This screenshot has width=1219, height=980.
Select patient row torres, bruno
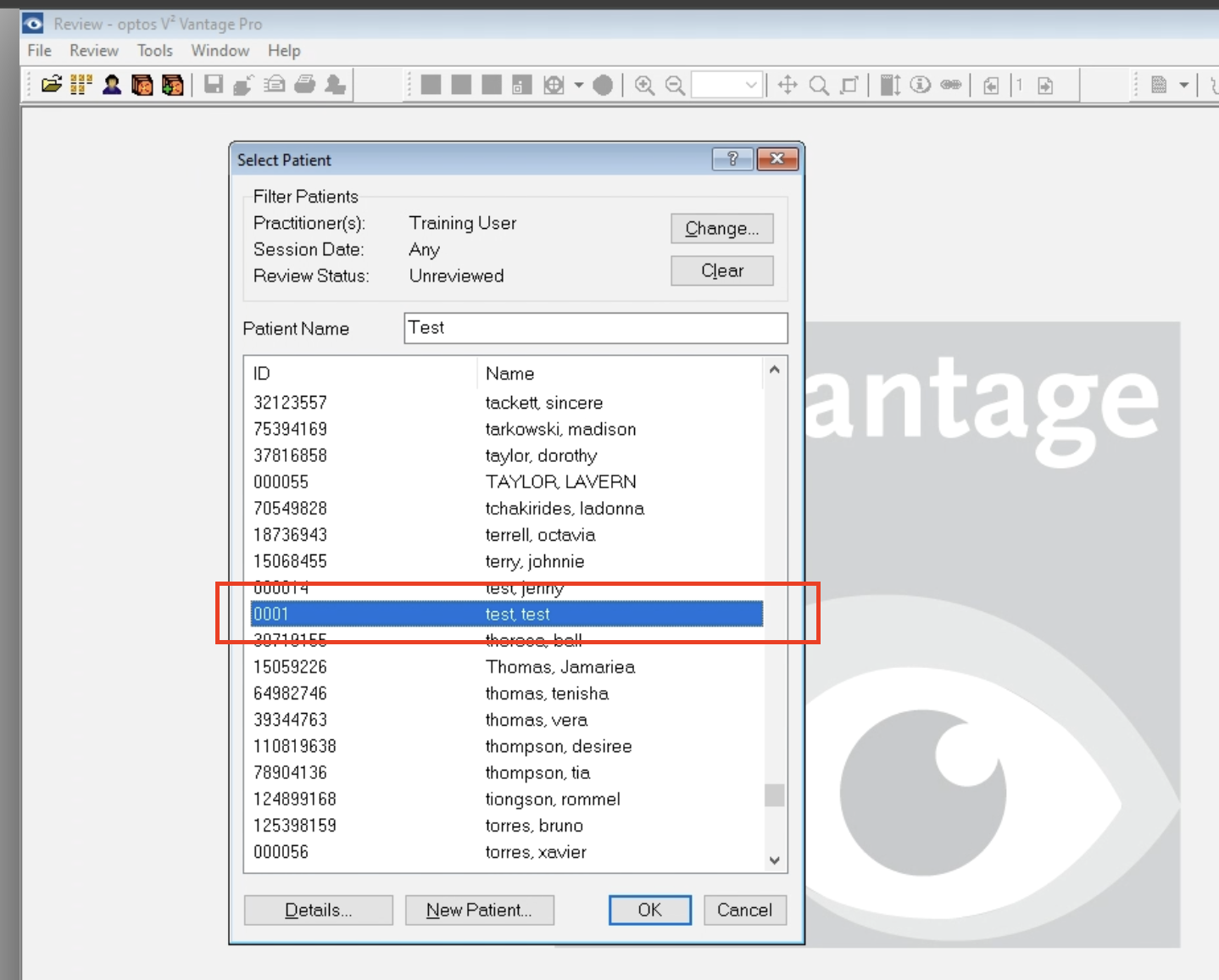coord(507,825)
